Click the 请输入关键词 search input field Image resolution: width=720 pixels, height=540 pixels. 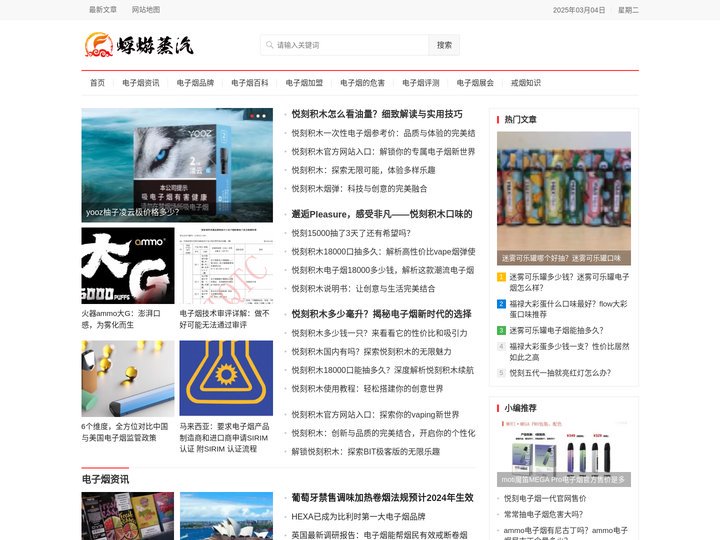pos(344,45)
